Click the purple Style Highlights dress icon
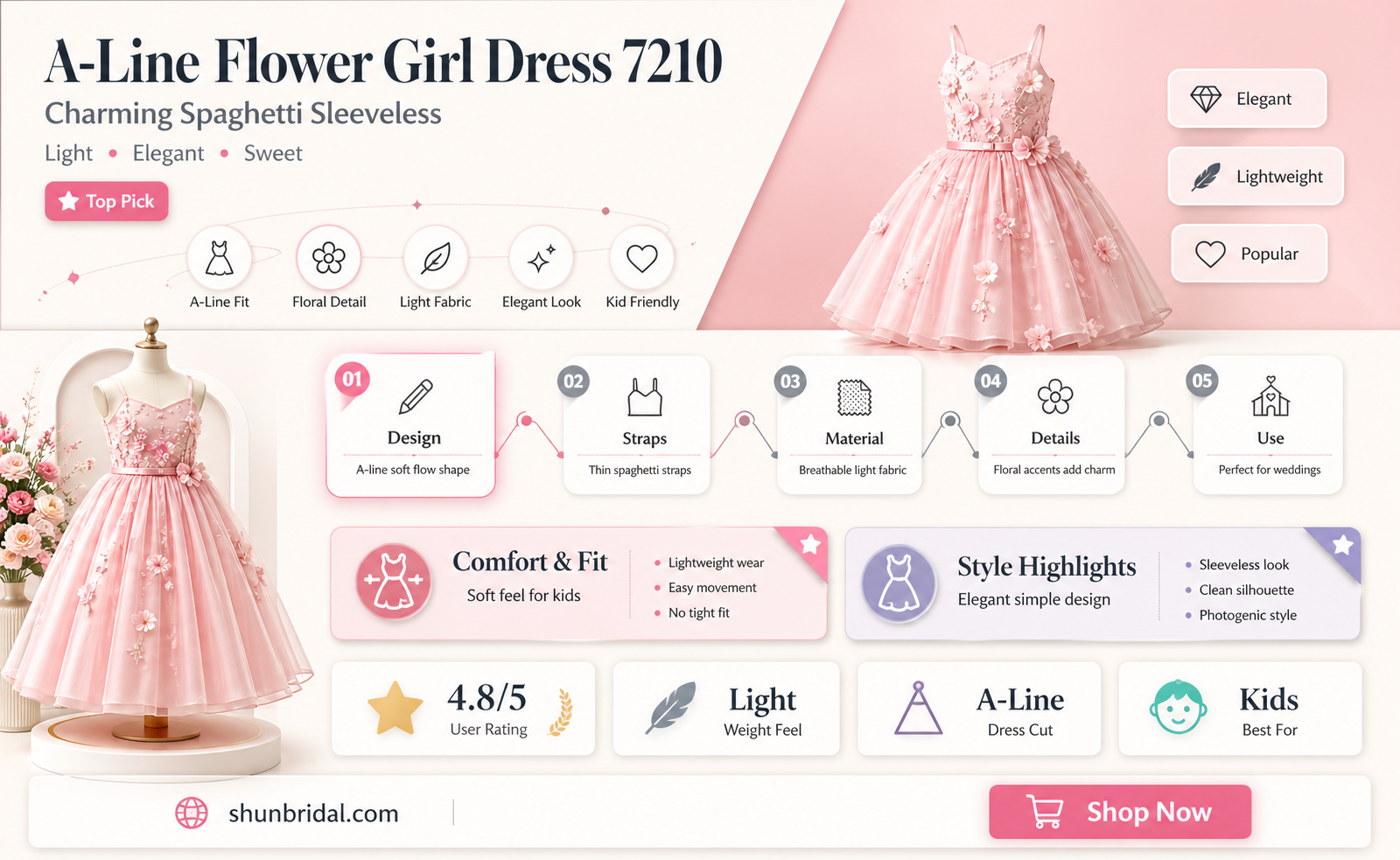 point(899,583)
